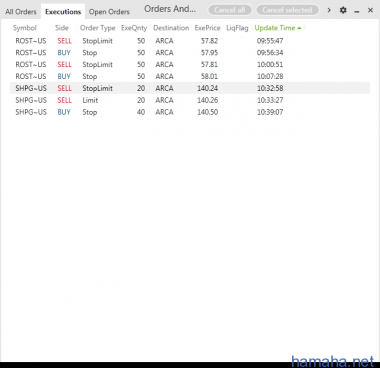
Task: Click the Cancel all button
Action: (x=230, y=10)
